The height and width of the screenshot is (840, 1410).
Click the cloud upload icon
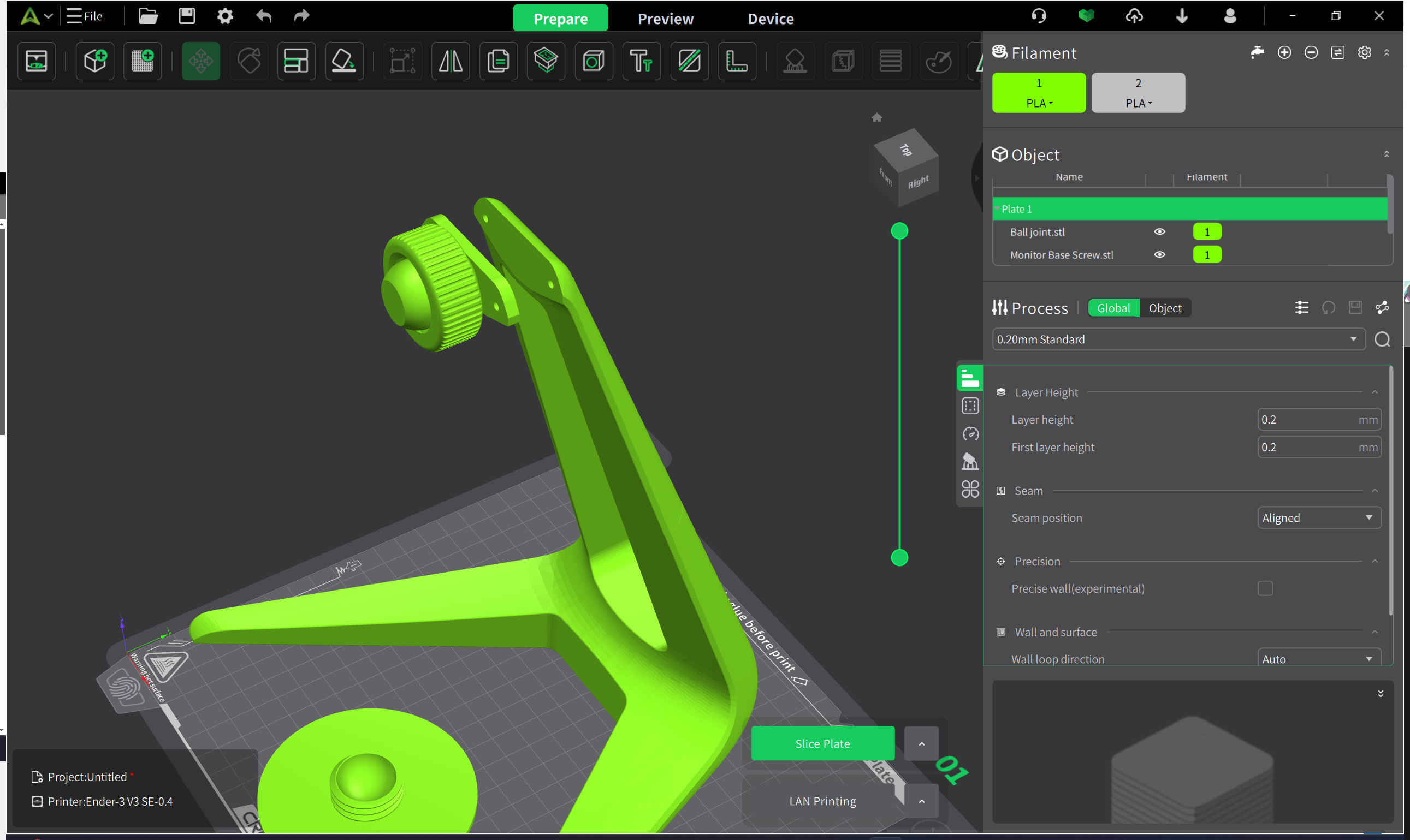[x=1134, y=16]
